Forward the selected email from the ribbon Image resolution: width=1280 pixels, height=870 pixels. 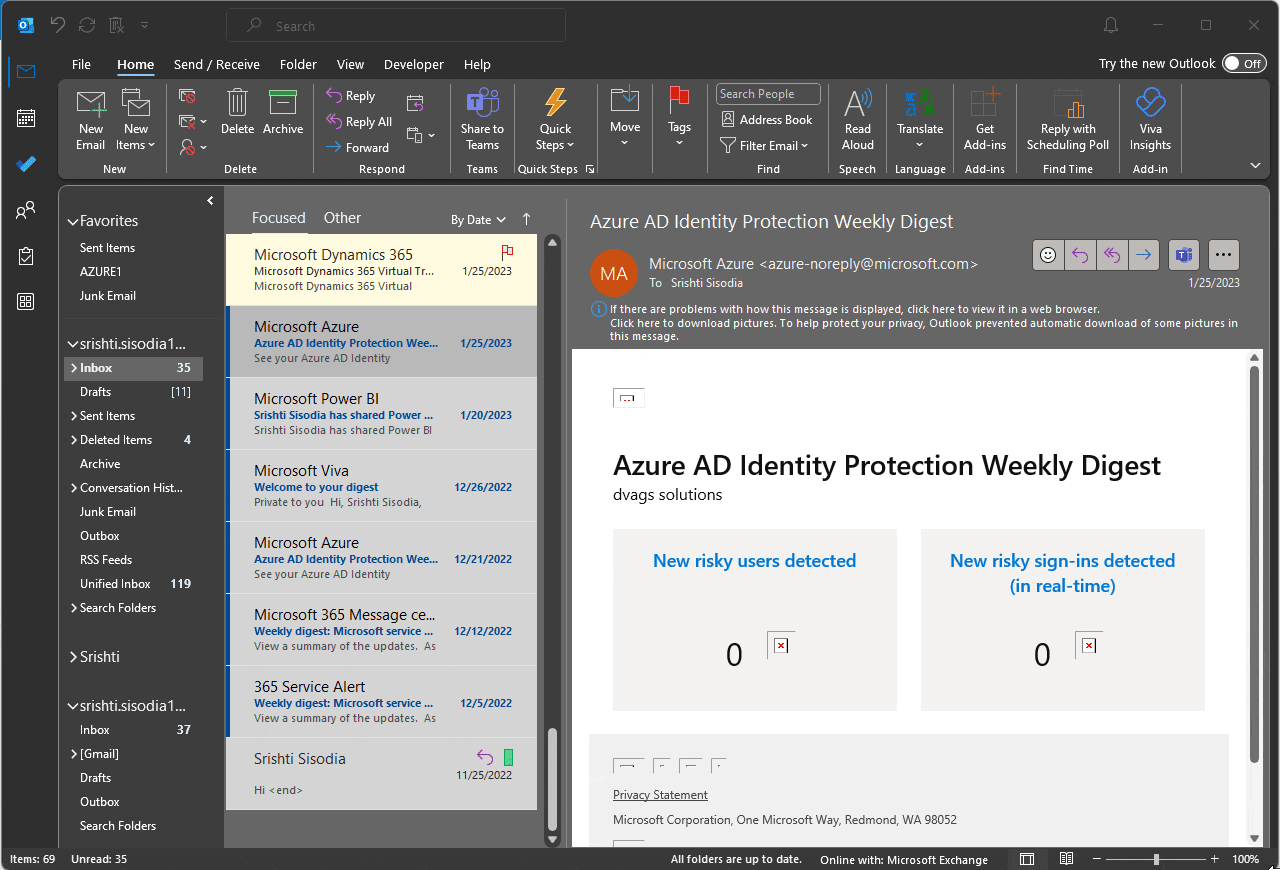tap(358, 147)
